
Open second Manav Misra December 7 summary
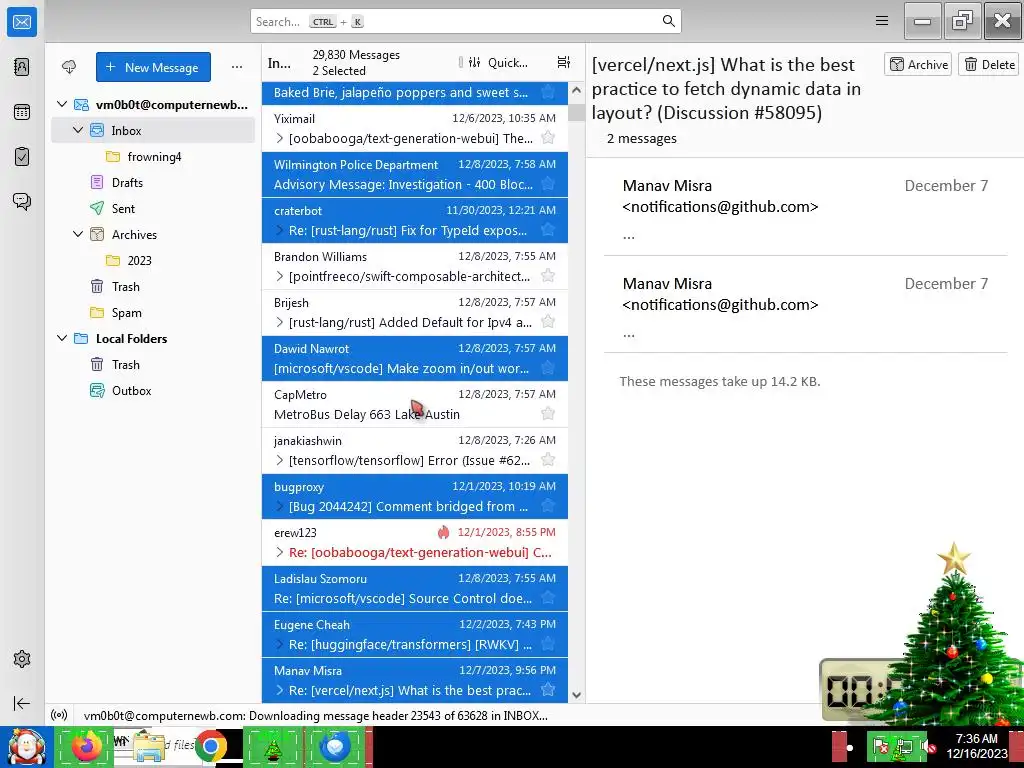pyautogui.click(x=805, y=304)
